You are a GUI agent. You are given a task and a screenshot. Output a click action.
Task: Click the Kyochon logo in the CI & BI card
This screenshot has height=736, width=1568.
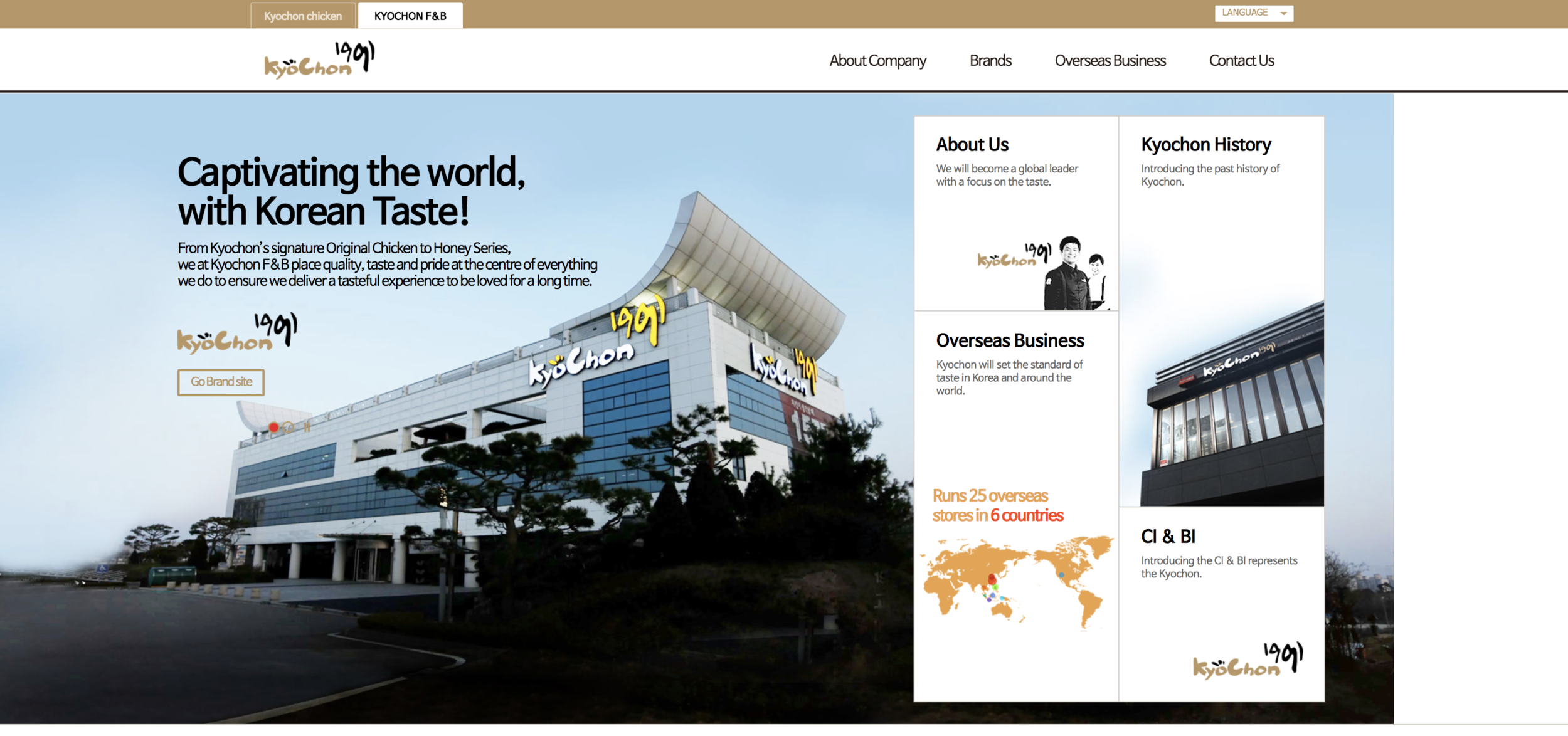click(x=1248, y=660)
